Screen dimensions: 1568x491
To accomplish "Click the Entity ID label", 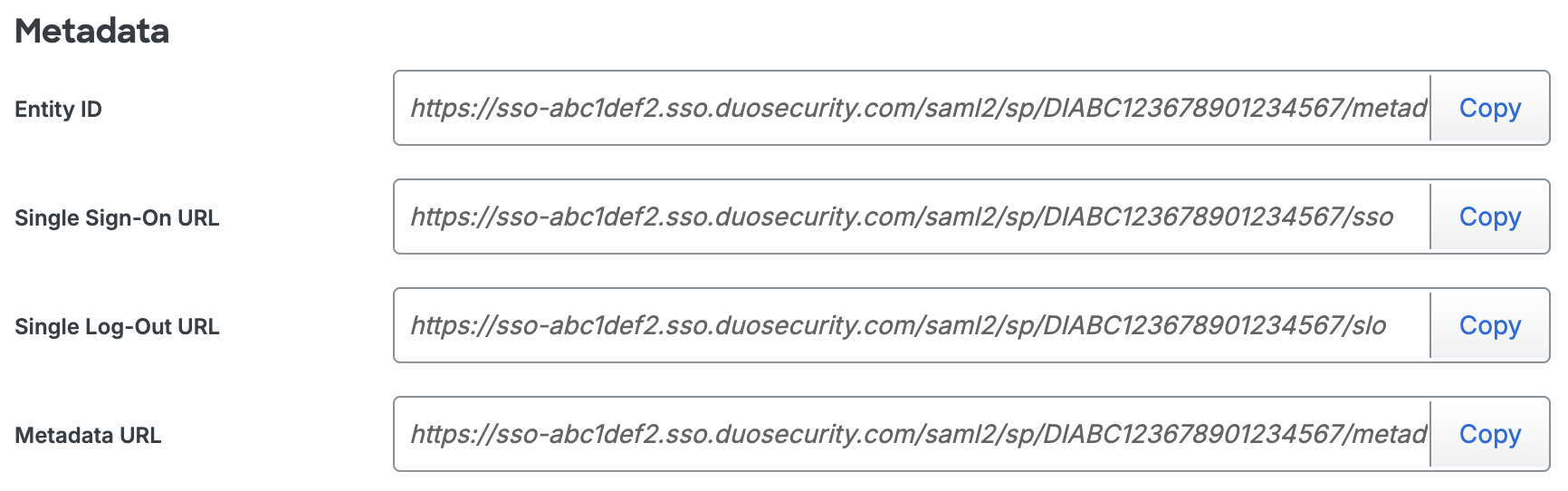I will pyautogui.click(x=59, y=110).
